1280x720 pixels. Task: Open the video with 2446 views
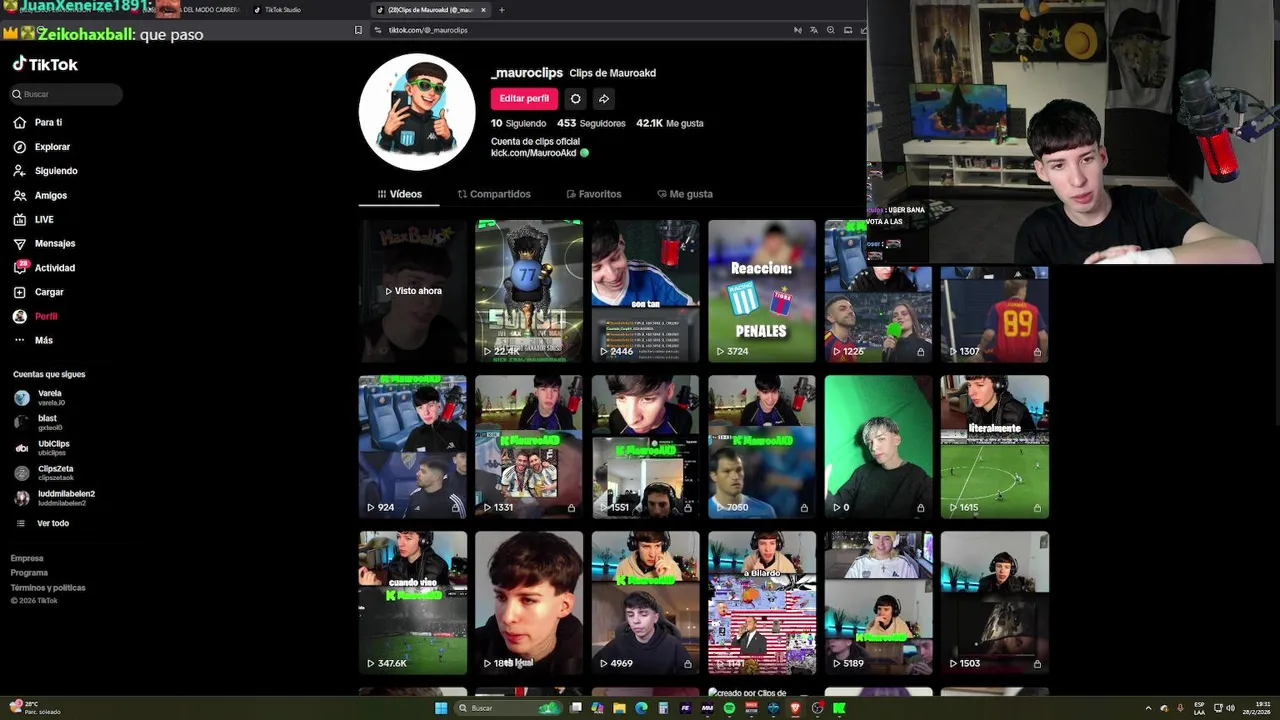pyautogui.click(x=645, y=291)
